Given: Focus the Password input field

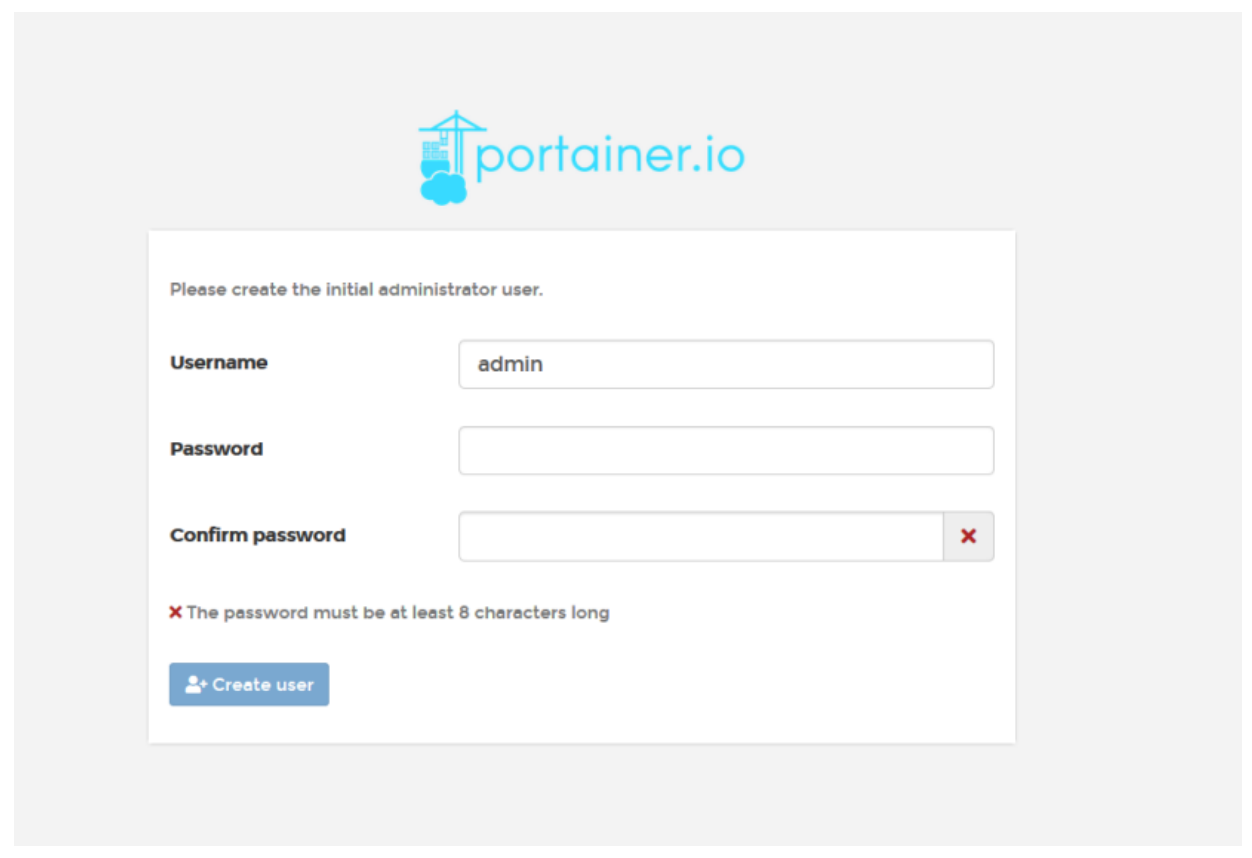Looking at the screenshot, I should [726, 451].
